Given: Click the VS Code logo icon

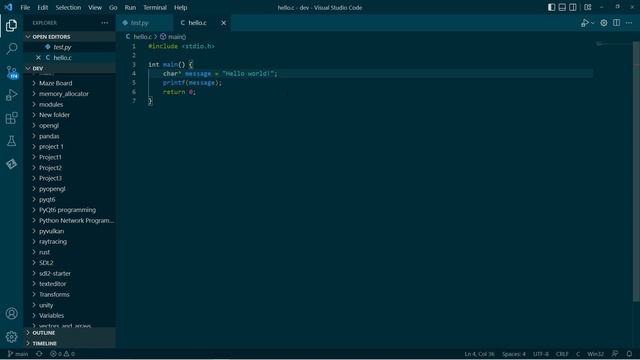Looking at the screenshot, I should (x=9, y=7).
